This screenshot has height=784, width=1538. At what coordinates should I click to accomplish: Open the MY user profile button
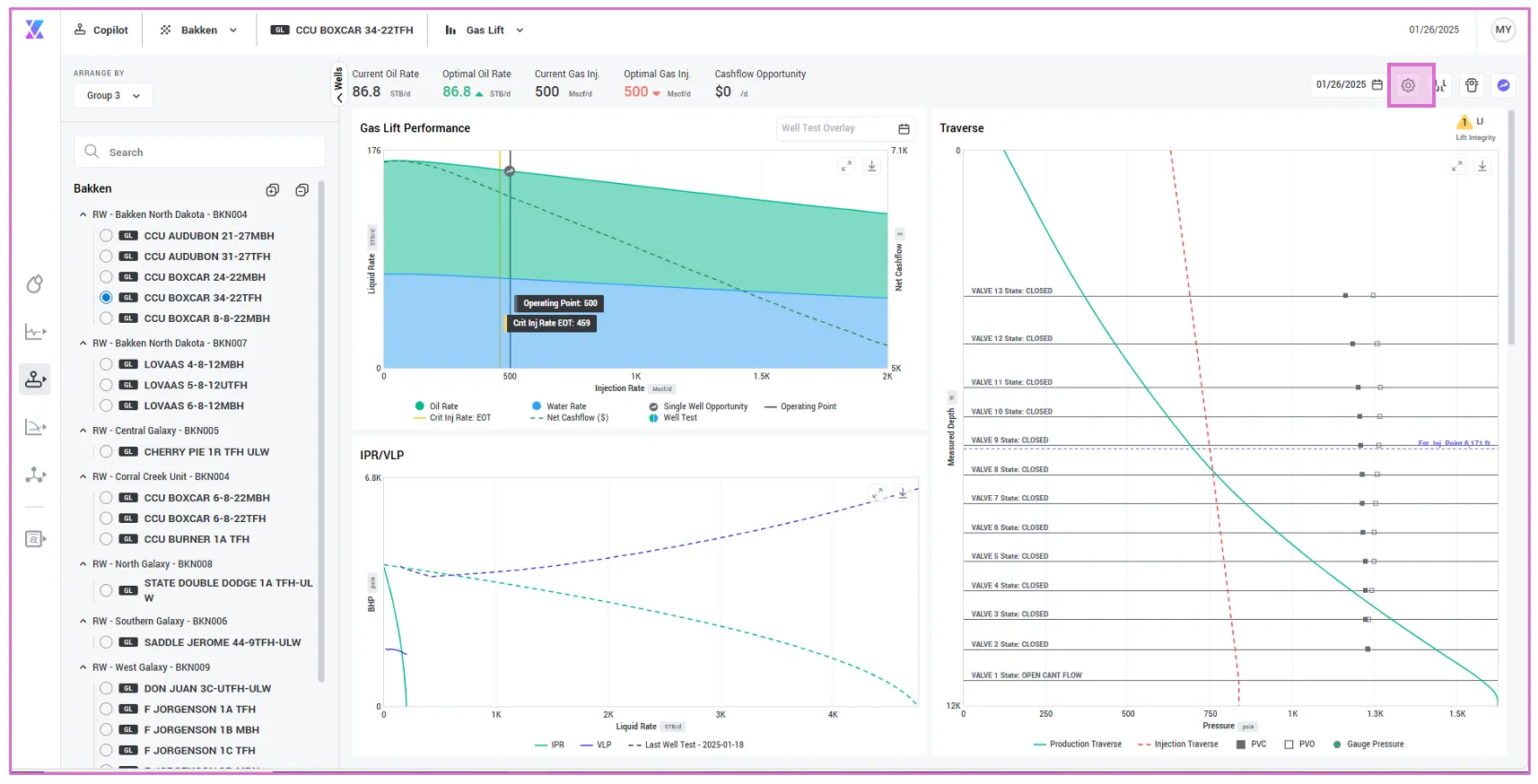[1504, 30]
